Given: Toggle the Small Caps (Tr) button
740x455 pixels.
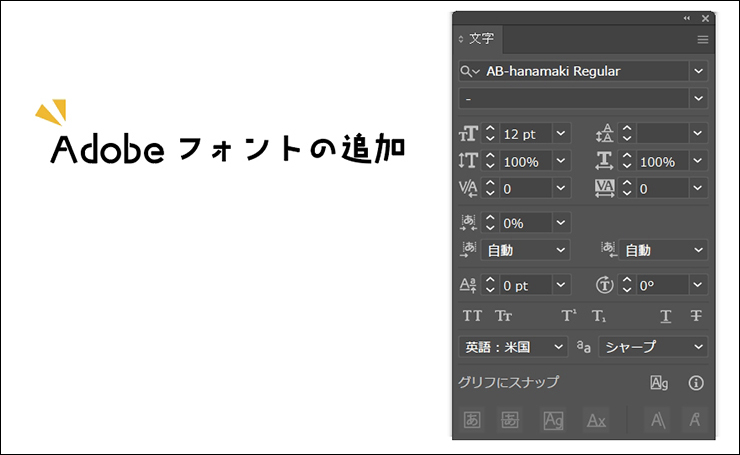Looking at the screenshot, I should click(504, 316).
